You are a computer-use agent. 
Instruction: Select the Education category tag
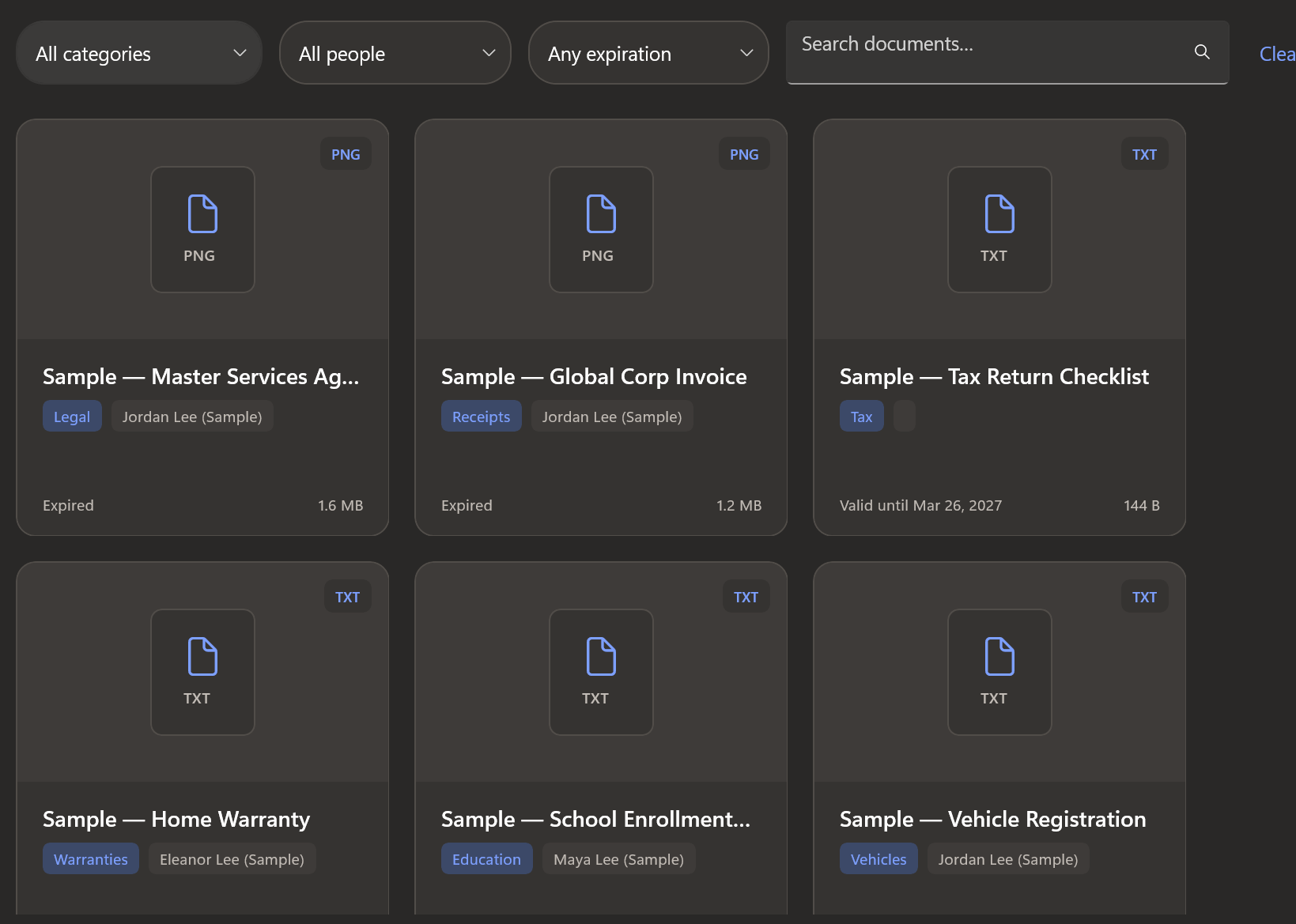[x=487, y=859]
